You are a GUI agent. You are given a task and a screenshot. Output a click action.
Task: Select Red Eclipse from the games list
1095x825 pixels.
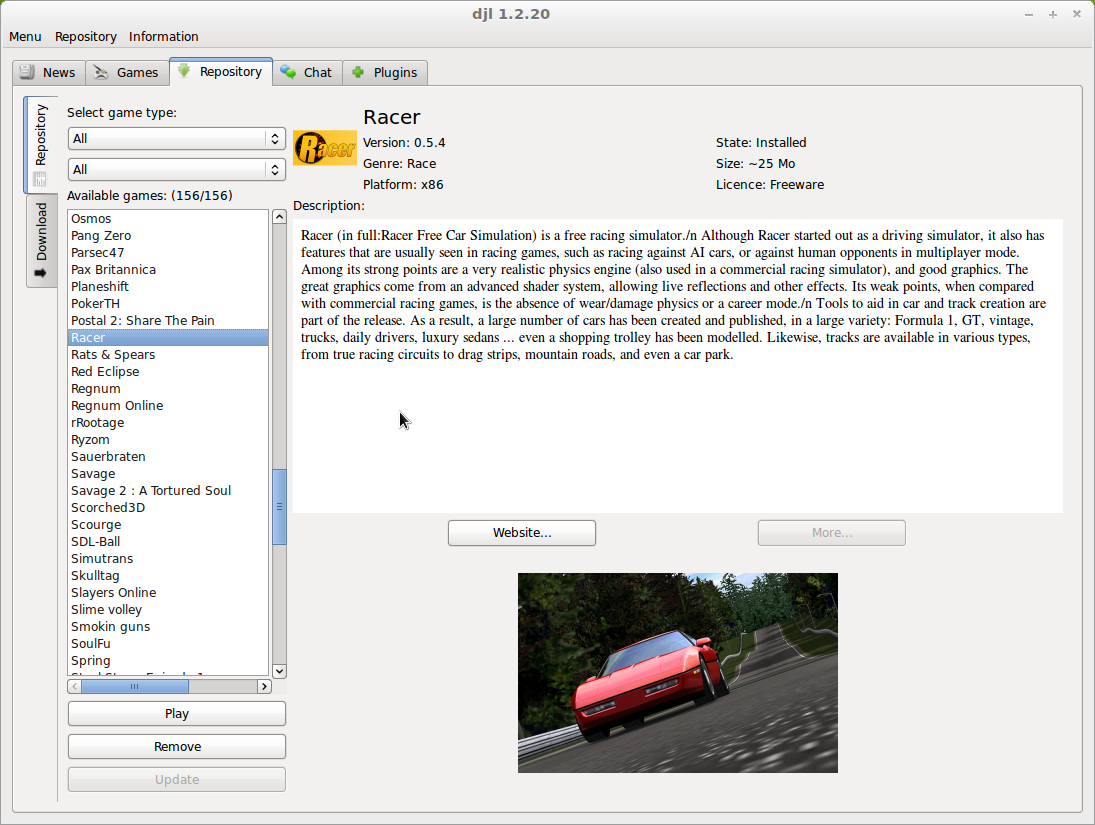tap(105, 371)
